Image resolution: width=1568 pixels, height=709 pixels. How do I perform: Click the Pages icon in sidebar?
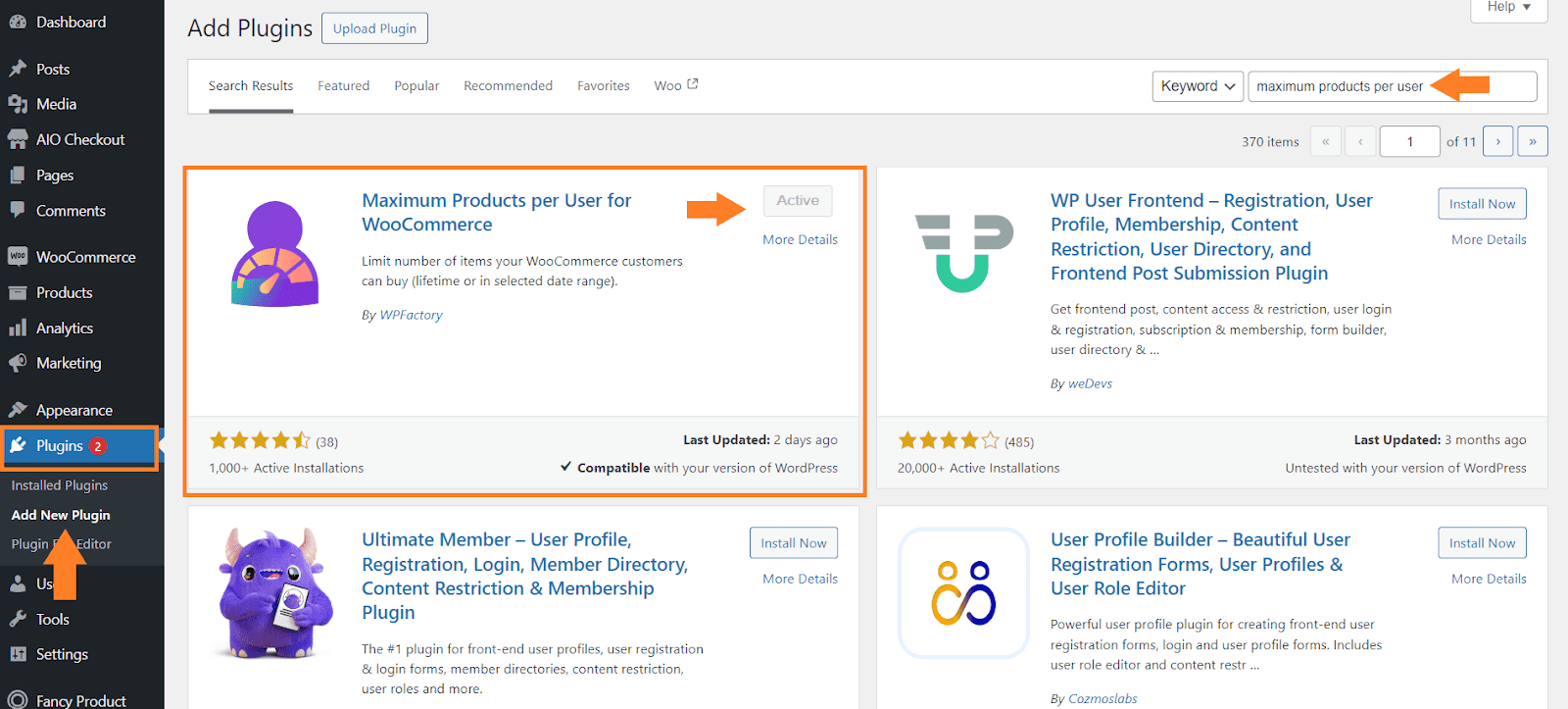[x=18, y=175]
